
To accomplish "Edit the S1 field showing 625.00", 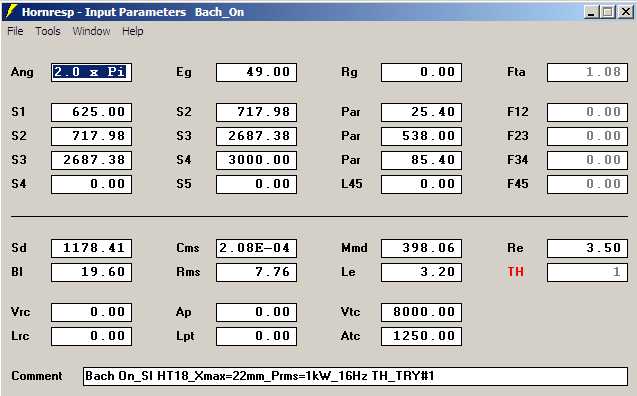I will click(91, 112).
